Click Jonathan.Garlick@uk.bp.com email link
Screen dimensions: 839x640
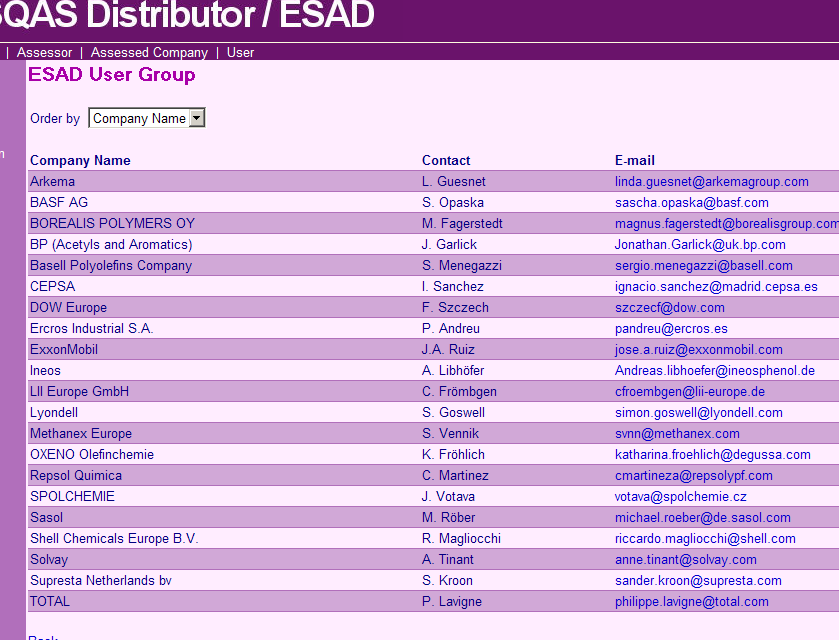pyautogui.click(x=700, y=245)
